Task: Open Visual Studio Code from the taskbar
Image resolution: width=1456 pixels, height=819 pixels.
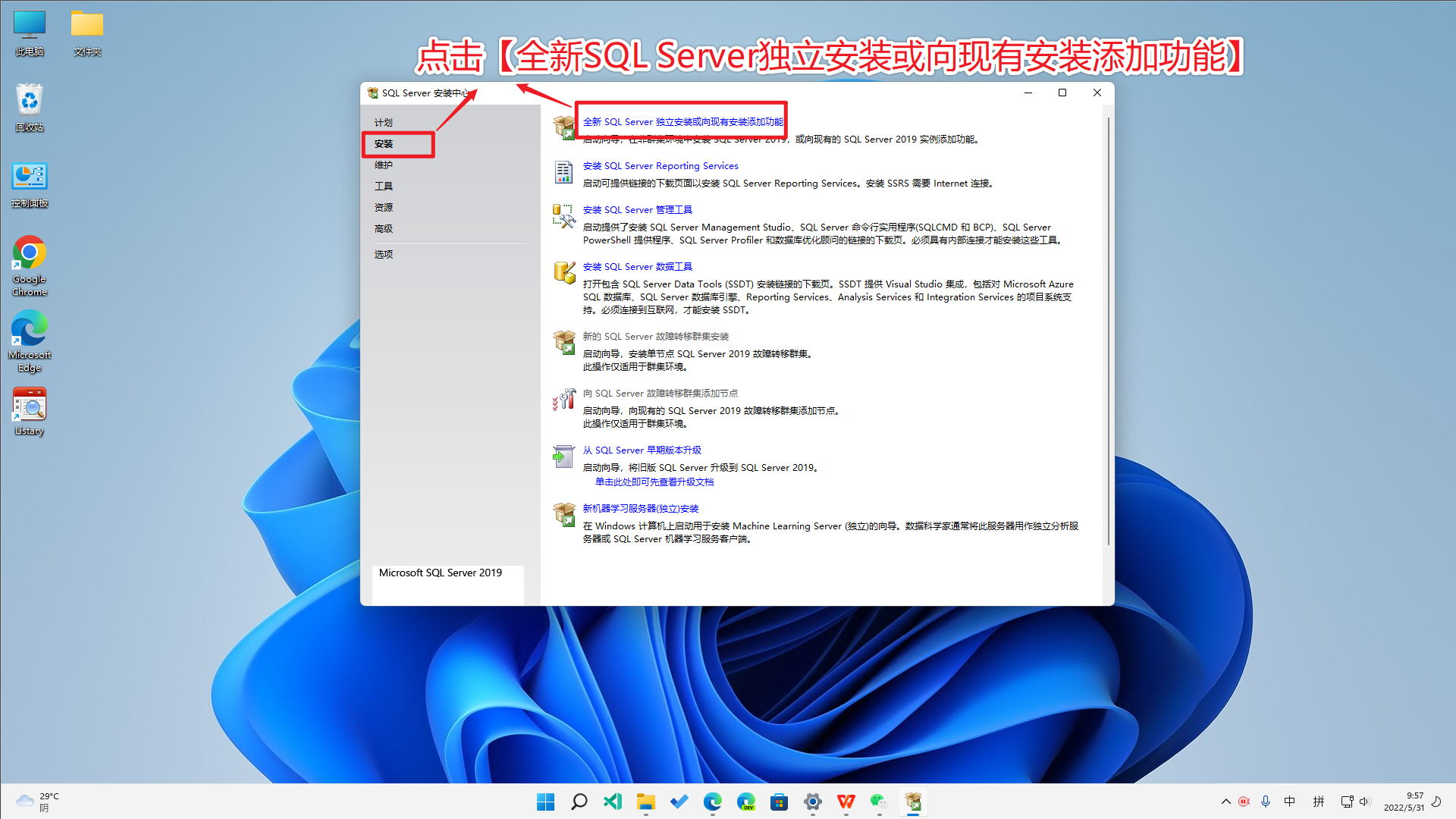Action: [x=612, y=802]
